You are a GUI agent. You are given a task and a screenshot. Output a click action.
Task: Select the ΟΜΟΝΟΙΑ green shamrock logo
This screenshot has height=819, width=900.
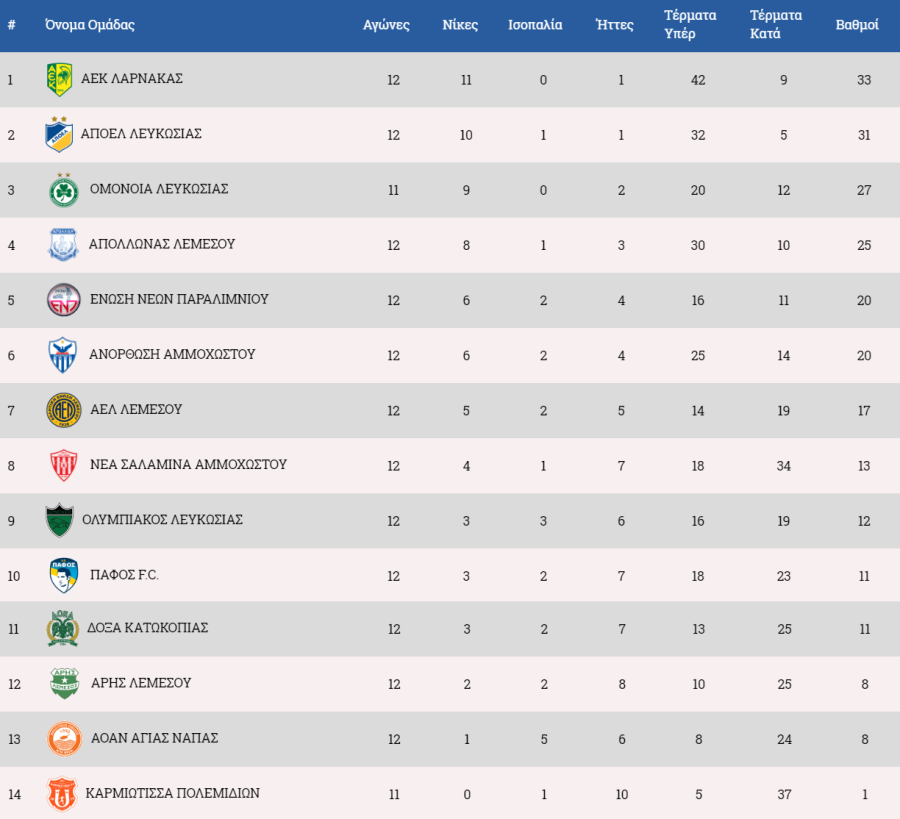click(x=64, y=189)
